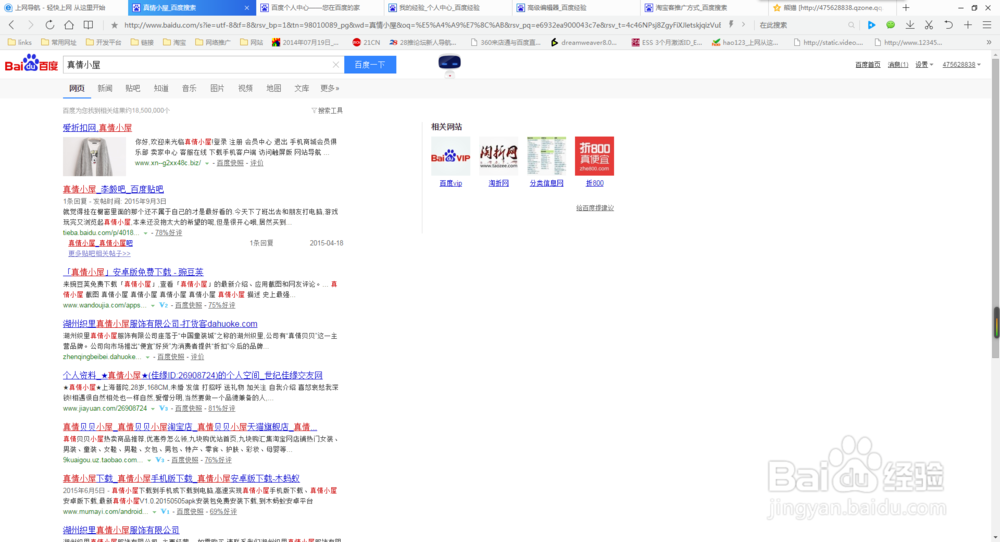Open the hamburger main menu icon
The image size is (1000, 542).
(987, 25)
